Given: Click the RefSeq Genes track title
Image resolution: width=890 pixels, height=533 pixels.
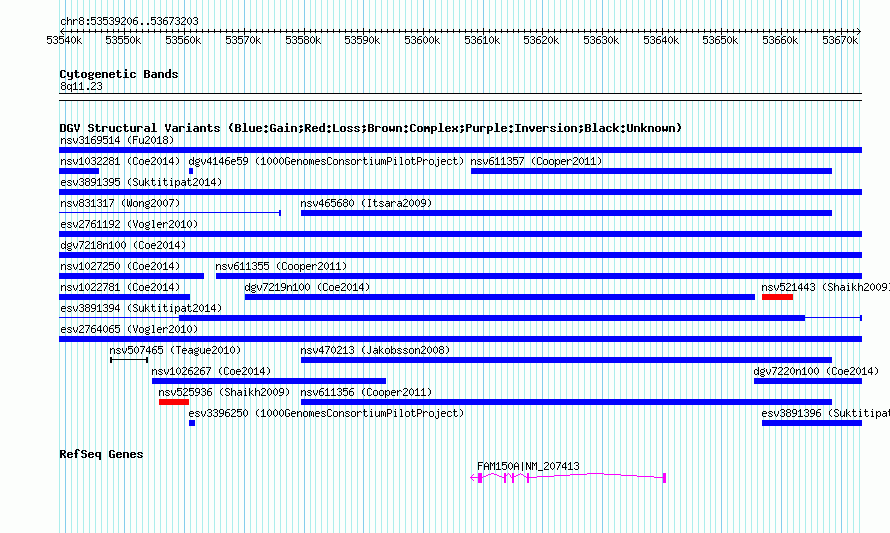Looking at the screenshot, I should pyautogui.click(x=101, y=454).
